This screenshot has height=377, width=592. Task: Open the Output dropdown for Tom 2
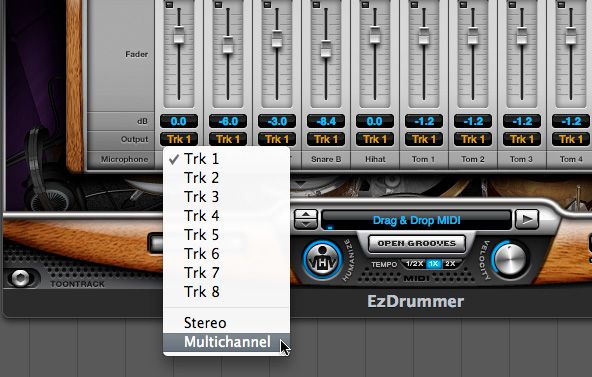click(x=473, y=139)
